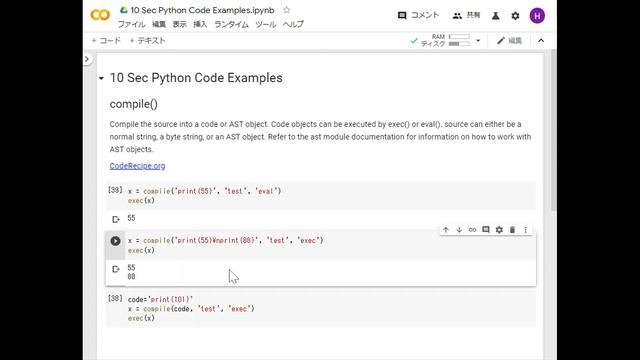Add a text cell with + テキスト
The image size is (640, 360).
pos(147,40)
